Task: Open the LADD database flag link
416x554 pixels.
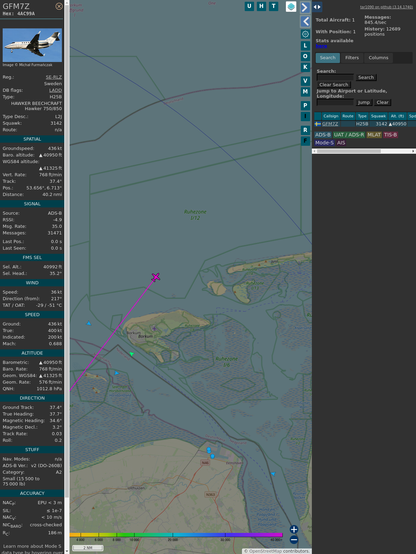Action: tap(55, 90)
